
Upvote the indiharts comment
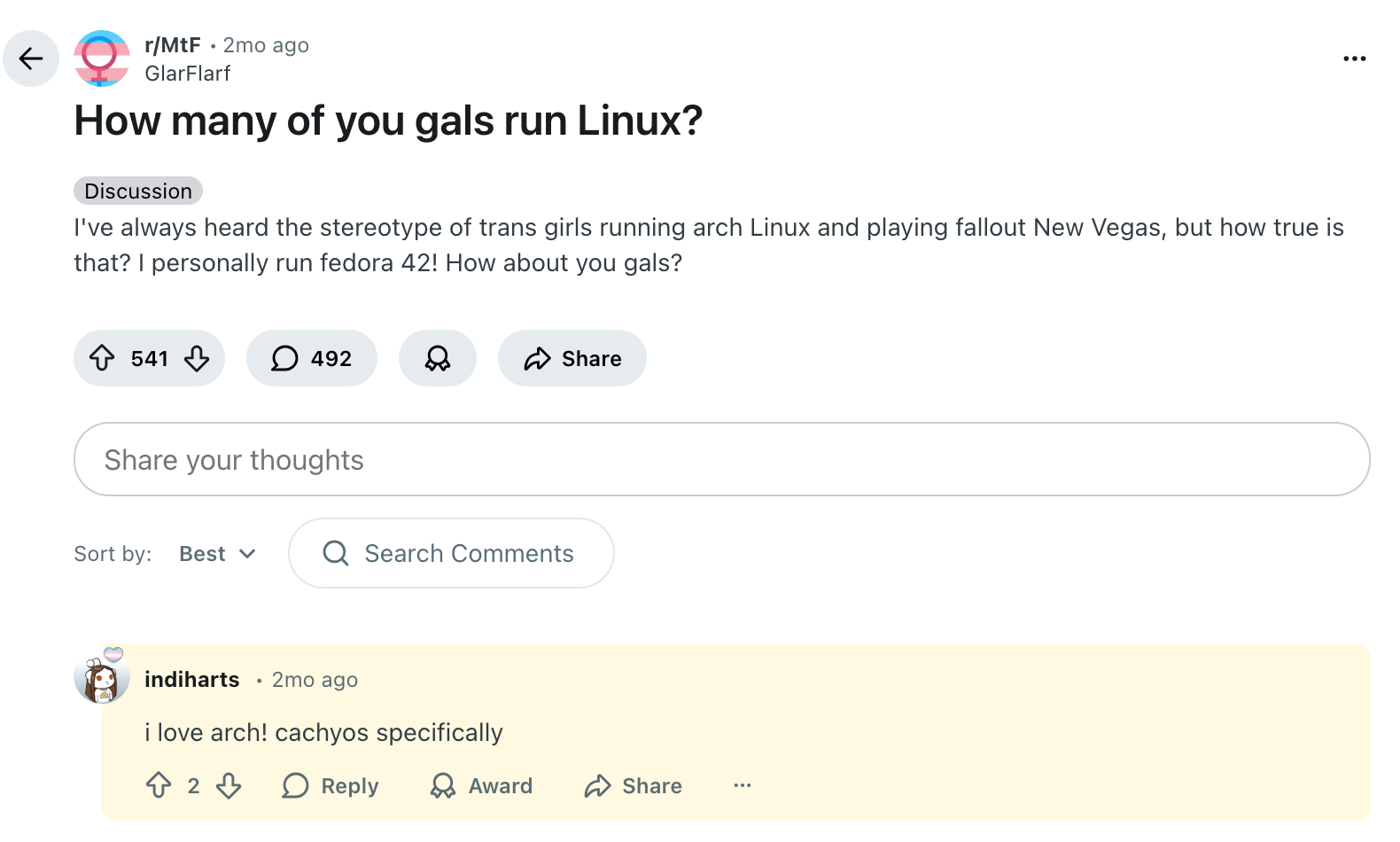[159, 785]
